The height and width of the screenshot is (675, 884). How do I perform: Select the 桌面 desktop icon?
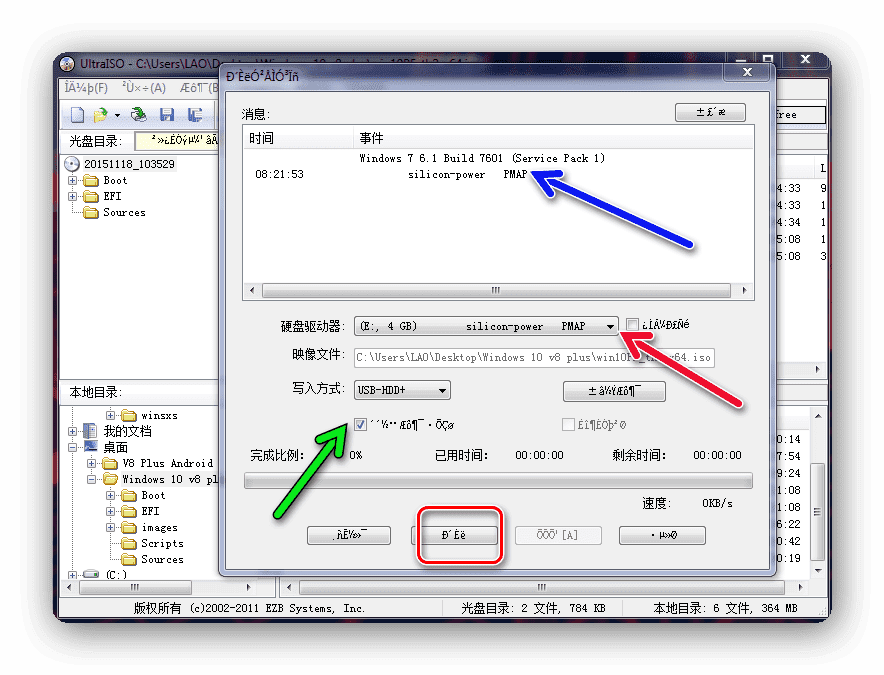click(x=90, y=447)
